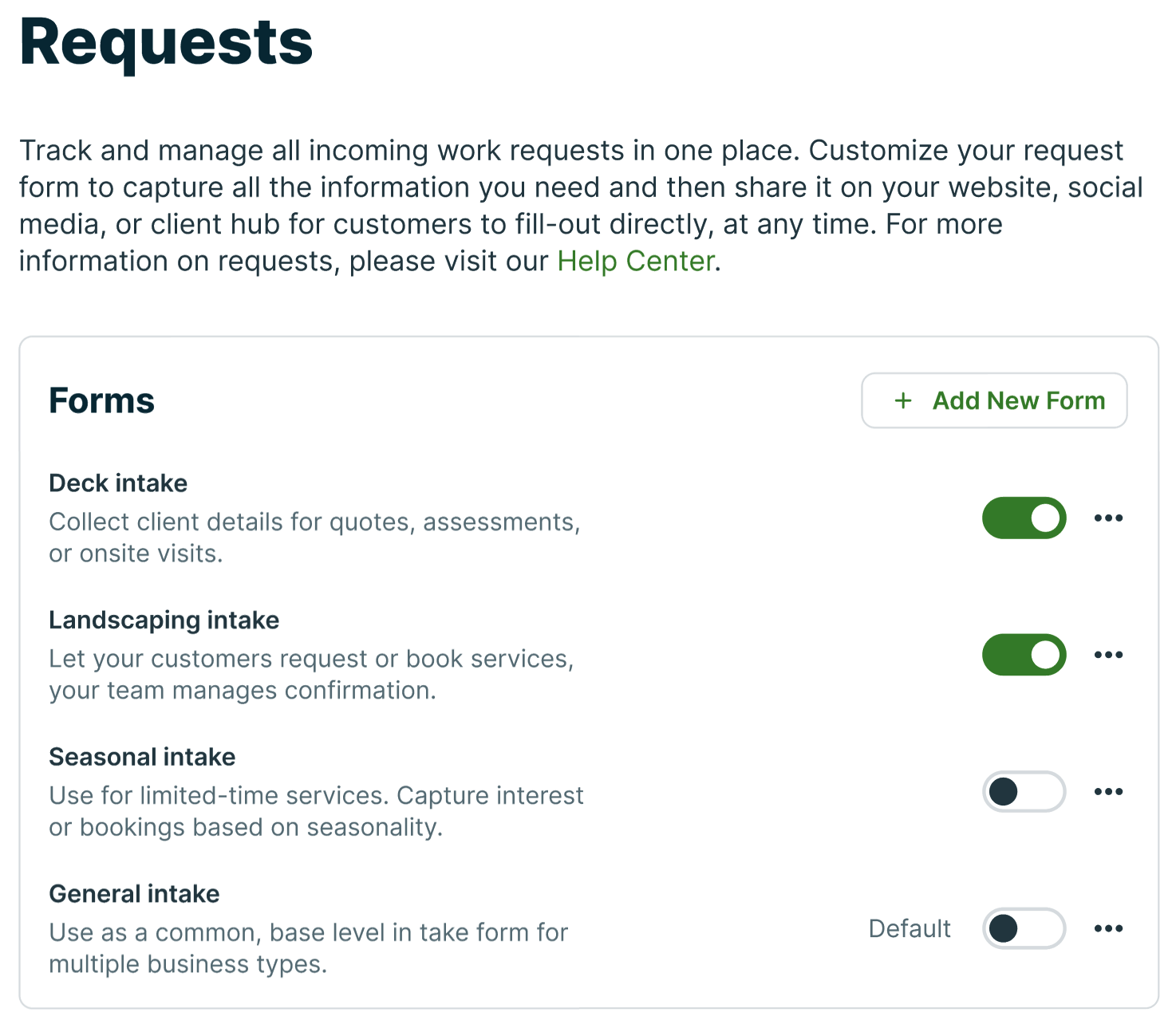Click the Seasonal intake description text
1176x1024 pixels.
(x=316, y=811)
